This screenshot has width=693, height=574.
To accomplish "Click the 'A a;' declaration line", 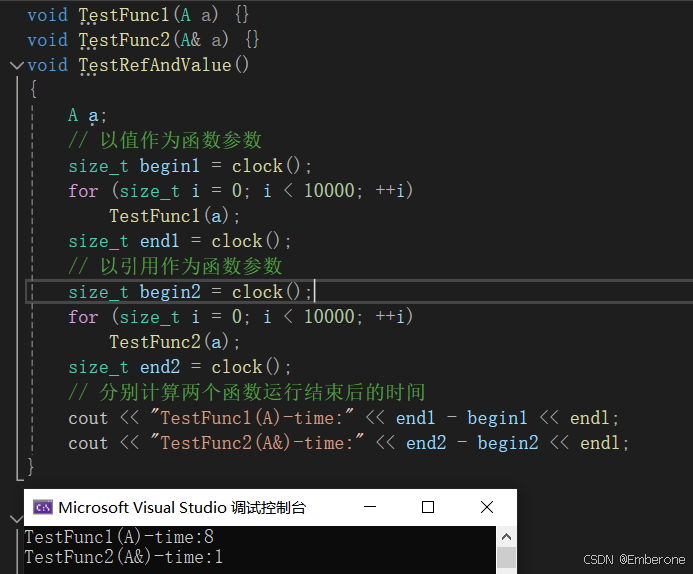I will [x=88, y=116].
